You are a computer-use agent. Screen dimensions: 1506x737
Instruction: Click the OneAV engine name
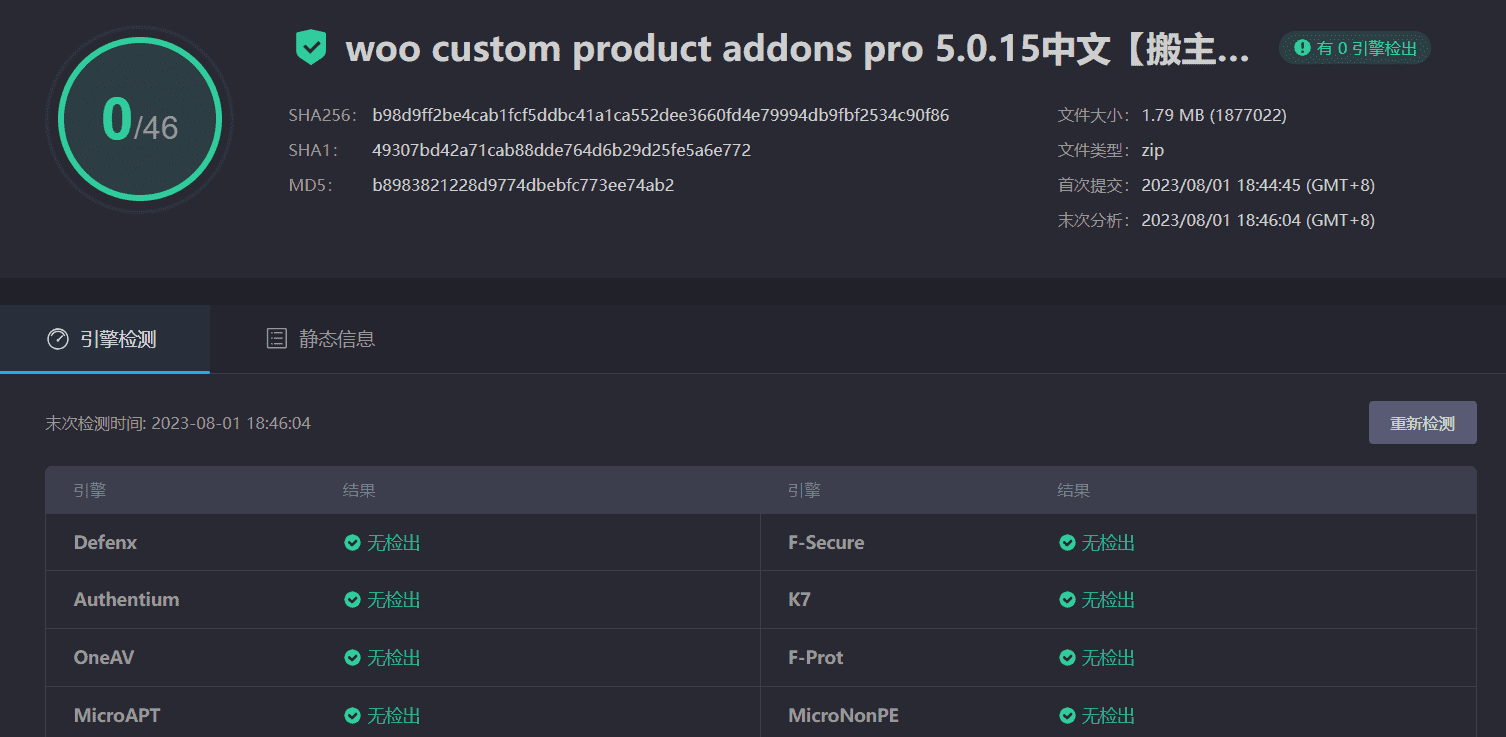(103, 658)
